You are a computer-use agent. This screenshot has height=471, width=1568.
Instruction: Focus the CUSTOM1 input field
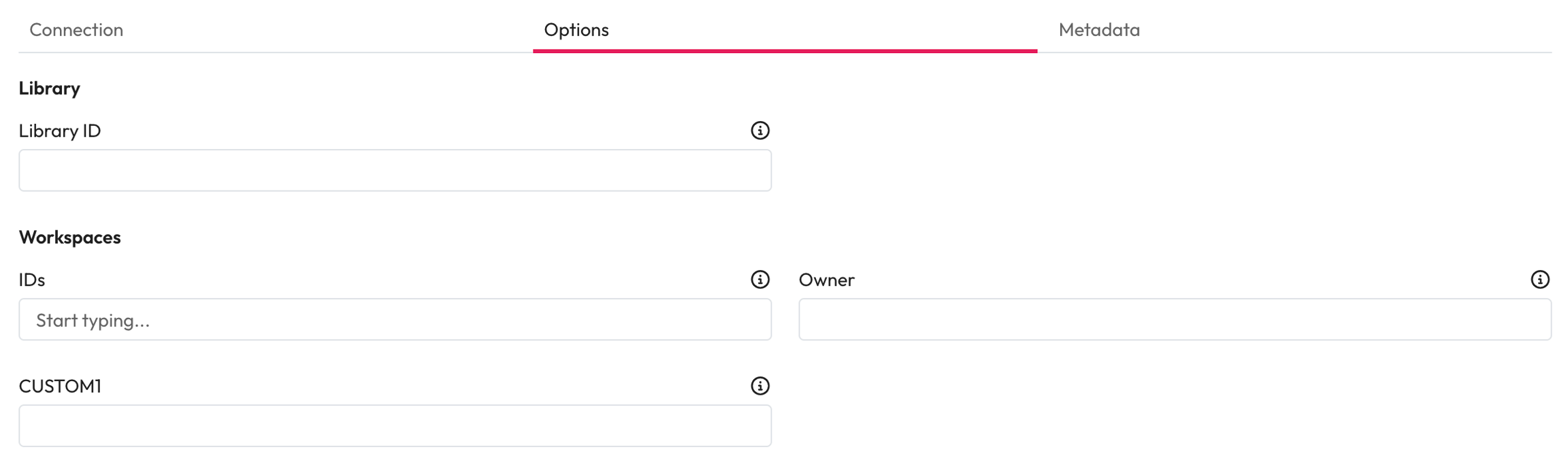pos(395,426)
